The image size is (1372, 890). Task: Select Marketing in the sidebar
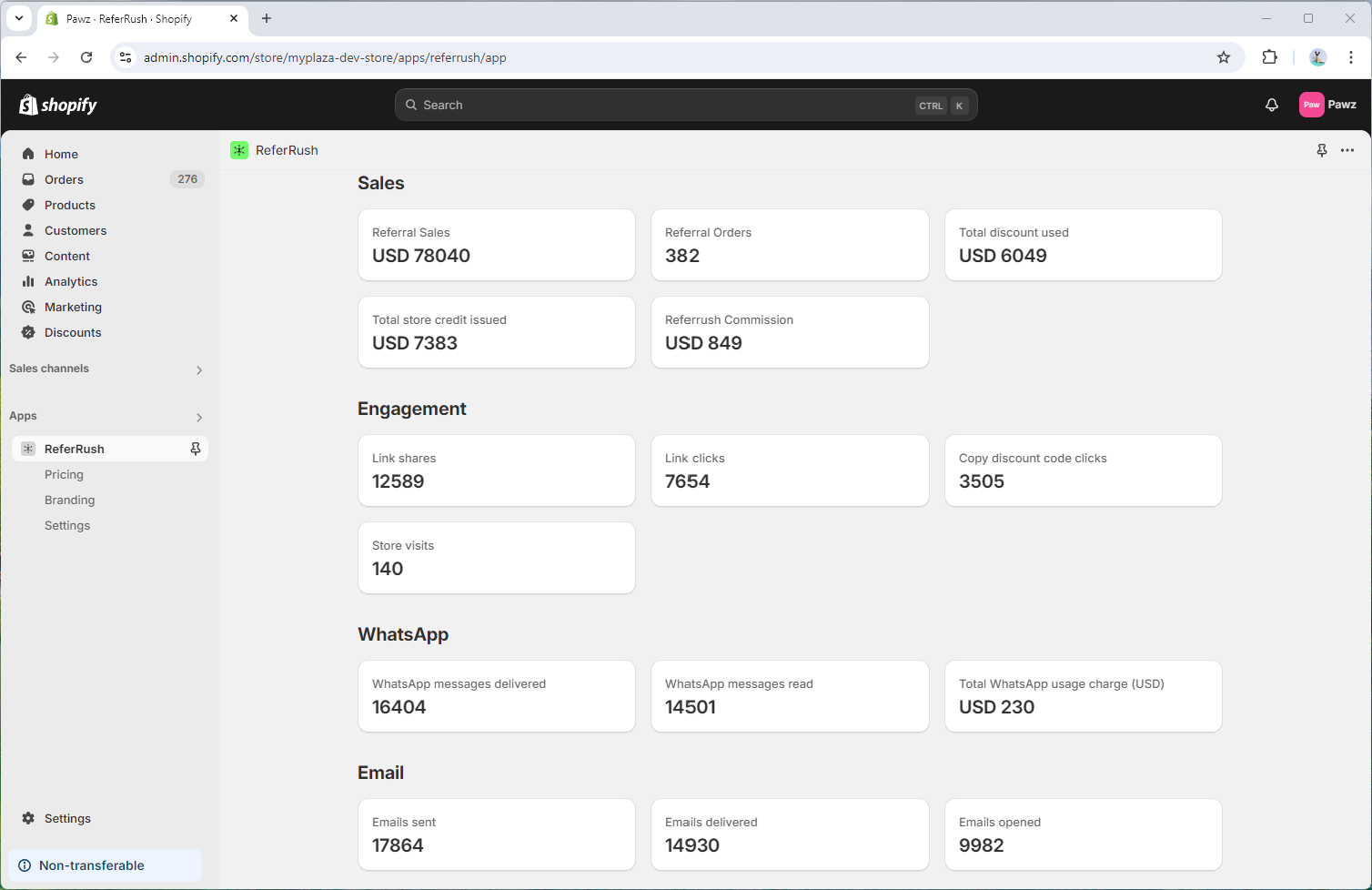click(73, 307)
